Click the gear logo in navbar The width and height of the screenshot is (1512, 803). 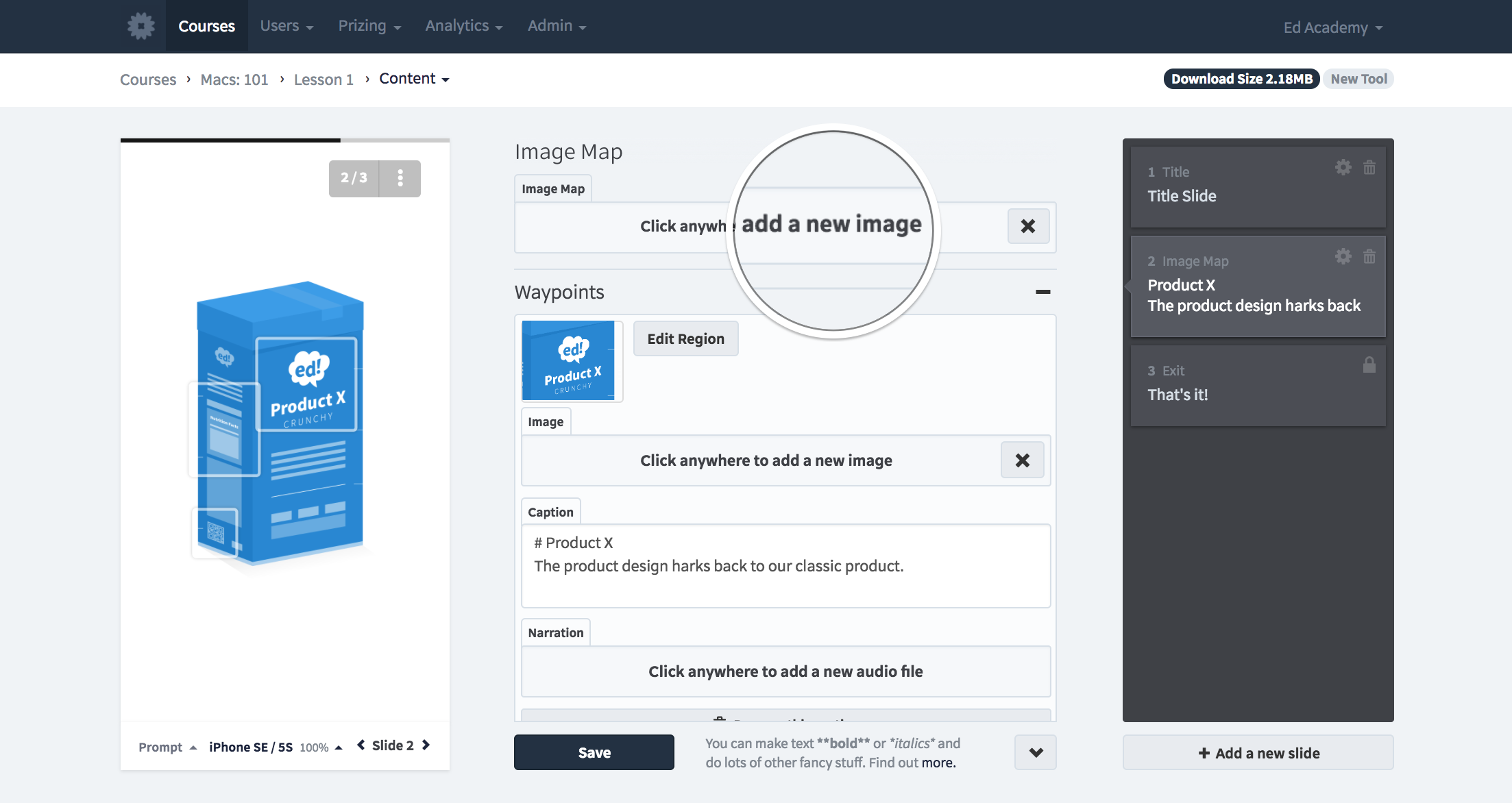point(141,26)
